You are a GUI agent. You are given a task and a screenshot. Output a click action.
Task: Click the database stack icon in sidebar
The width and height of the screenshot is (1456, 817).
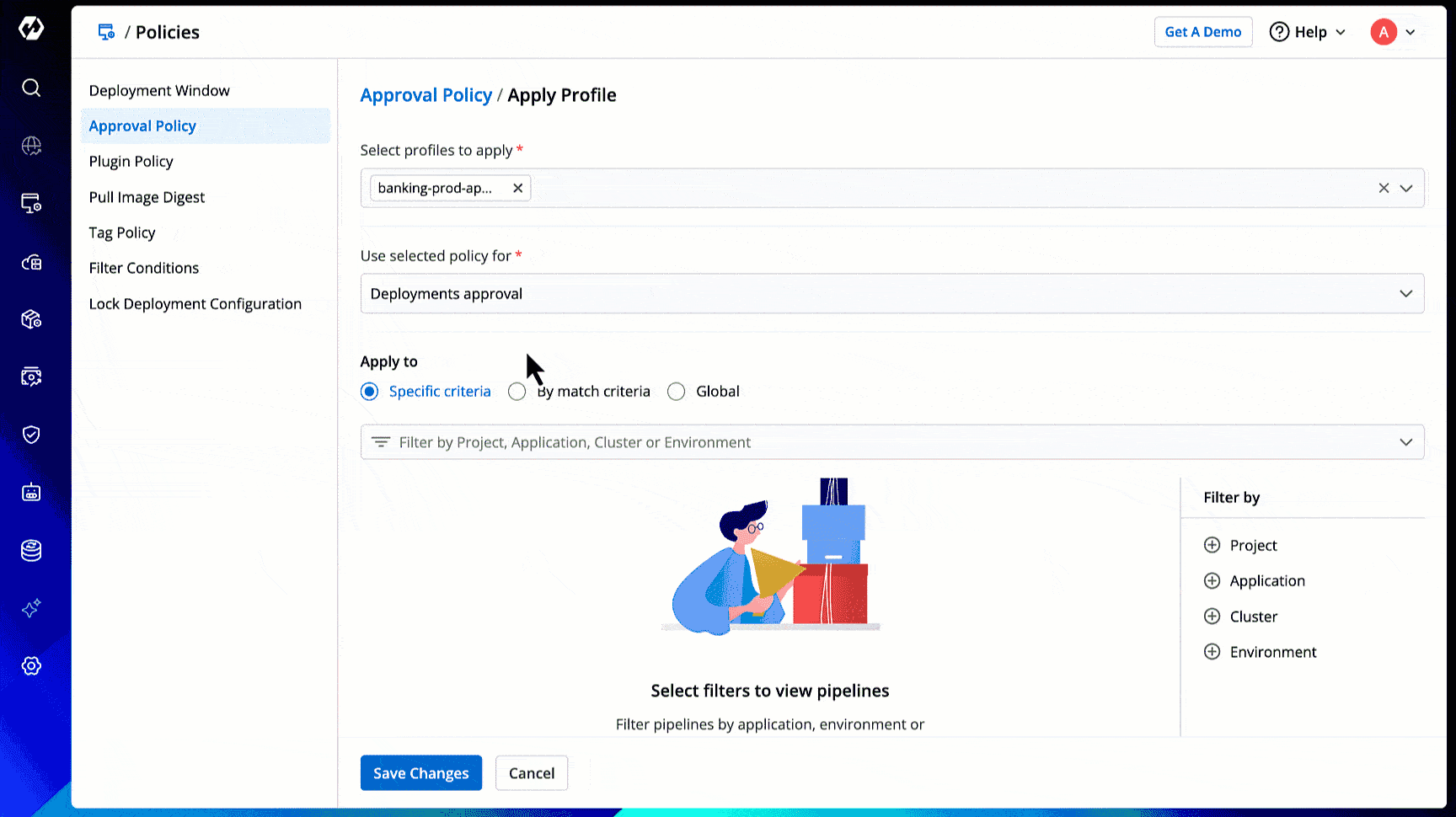click(31, 550)
